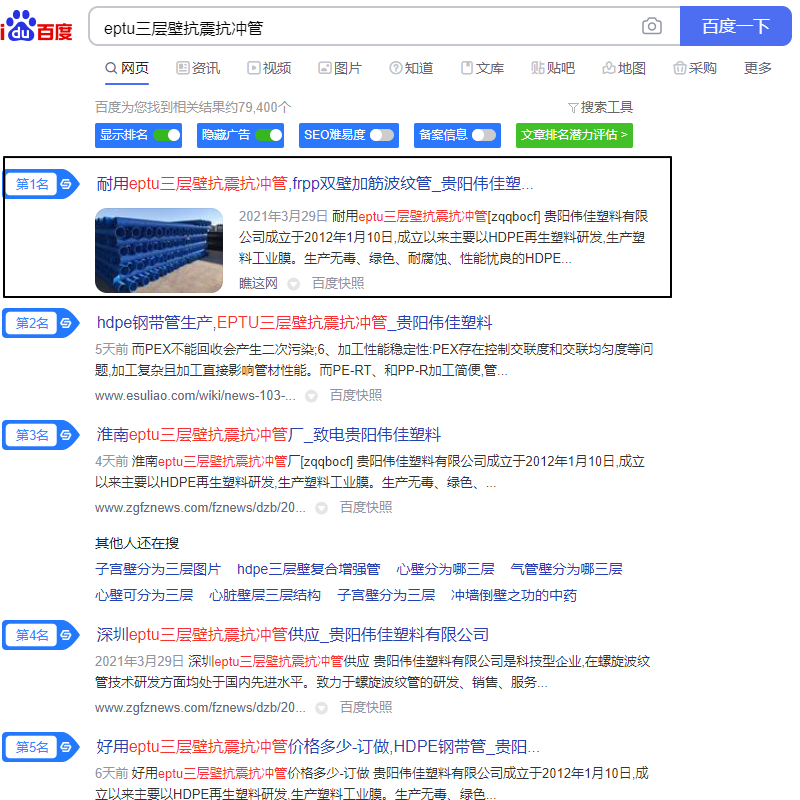Open result 深圳eptu三层壁抗震抗冲管供应 link
This screenshot has height=800, width=800.
pyautogui.click(x=292, y=635)
